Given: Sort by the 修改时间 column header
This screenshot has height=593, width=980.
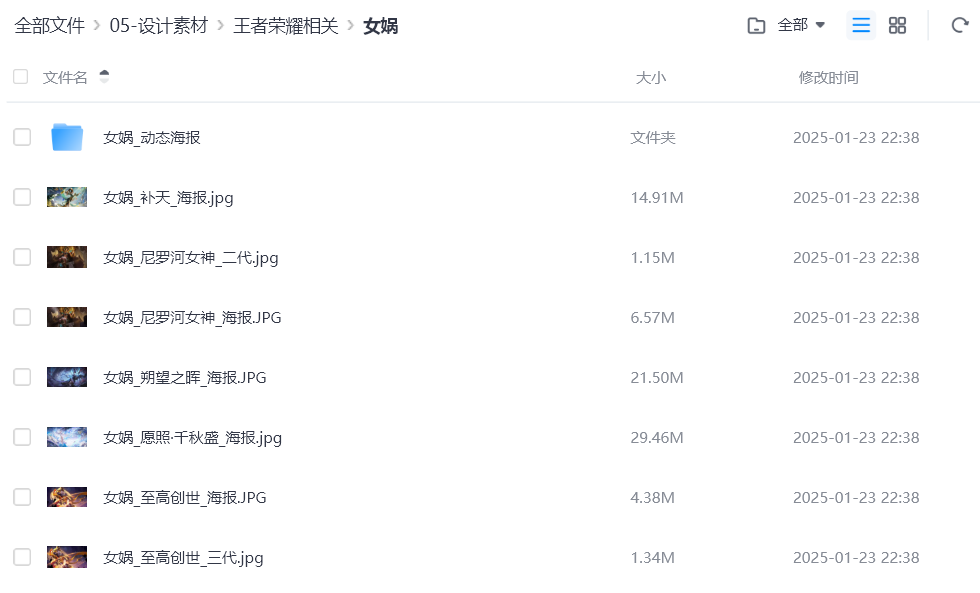Looking at the screenshot, I should [828, 77].
